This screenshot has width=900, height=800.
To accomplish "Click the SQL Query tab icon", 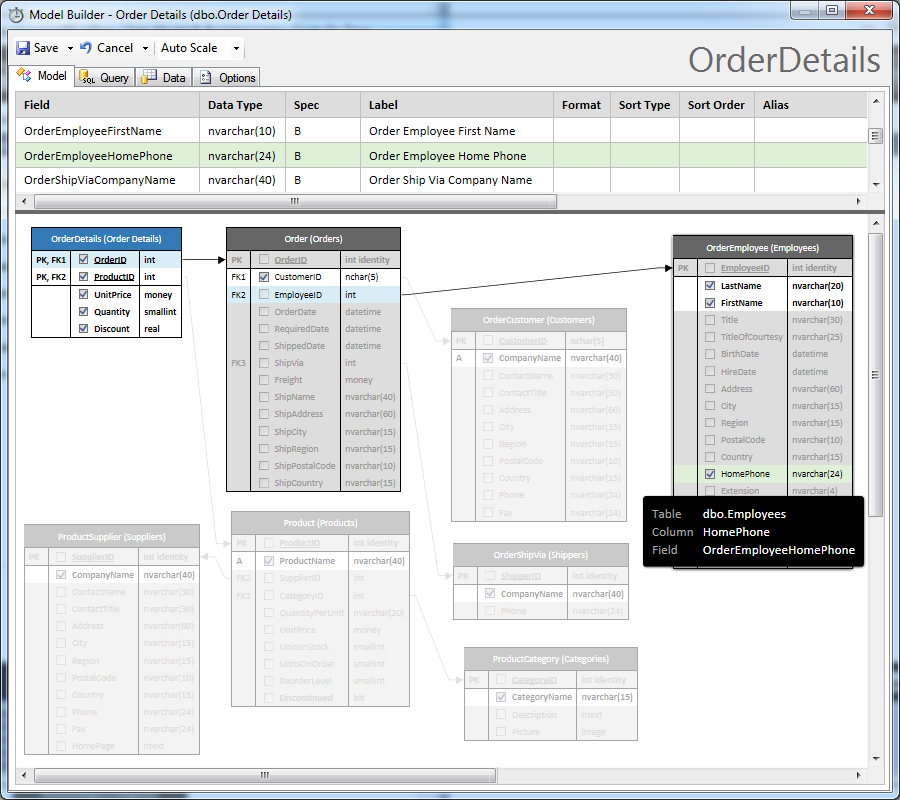I will tap(87, 77).
